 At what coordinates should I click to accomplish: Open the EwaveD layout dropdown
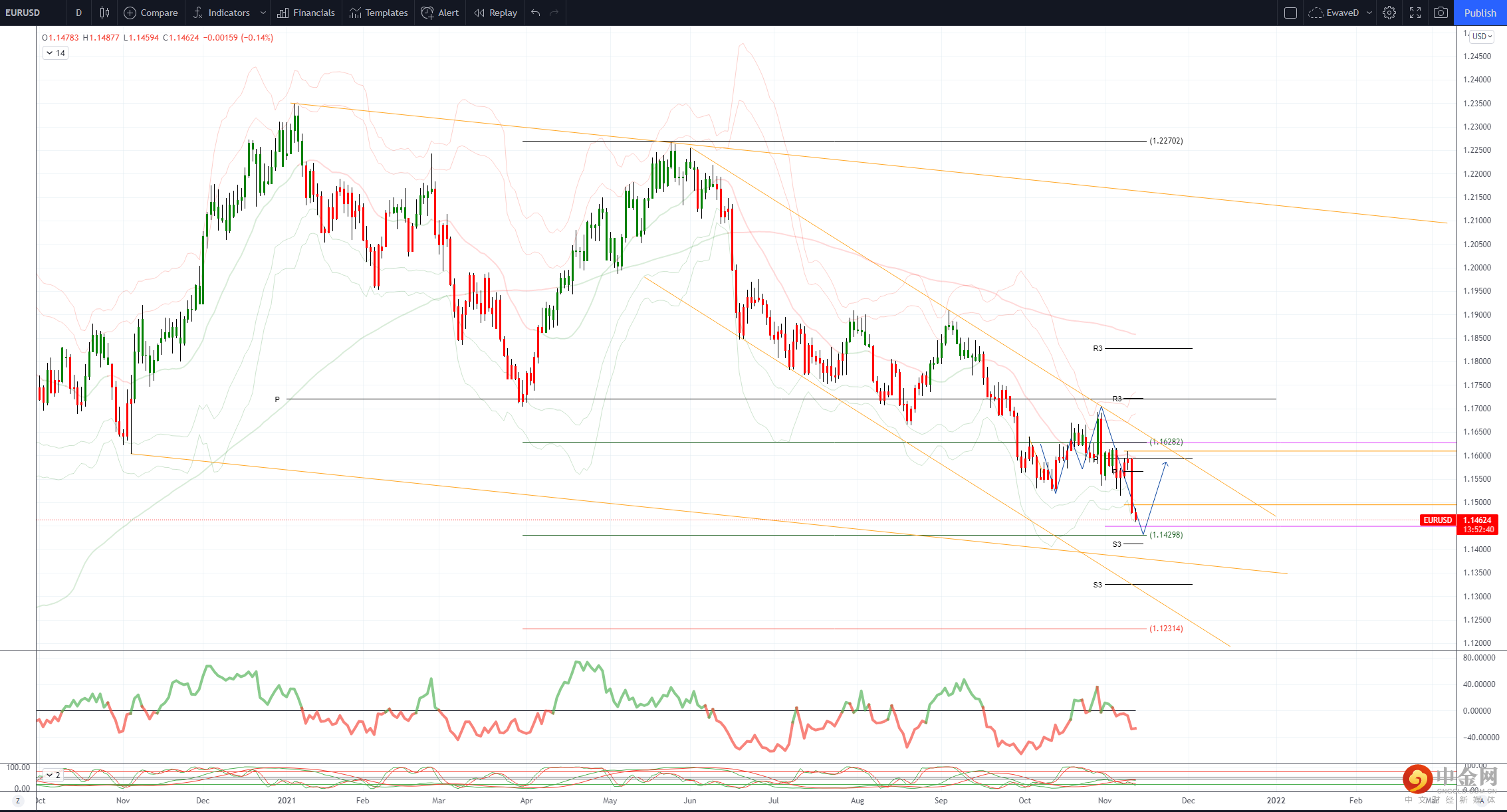(1369, 13)
